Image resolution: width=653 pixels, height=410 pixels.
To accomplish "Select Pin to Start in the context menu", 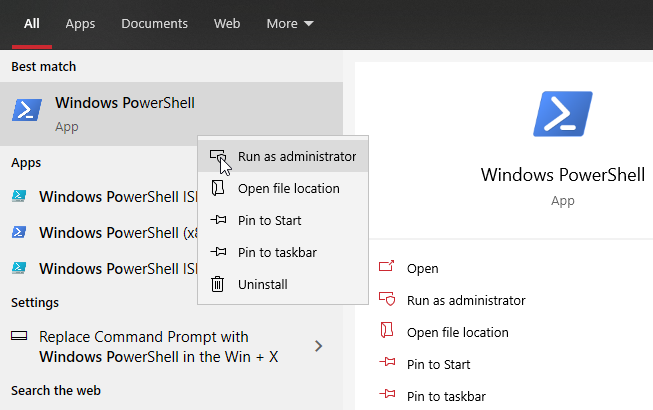I will (x=283, y=220).
